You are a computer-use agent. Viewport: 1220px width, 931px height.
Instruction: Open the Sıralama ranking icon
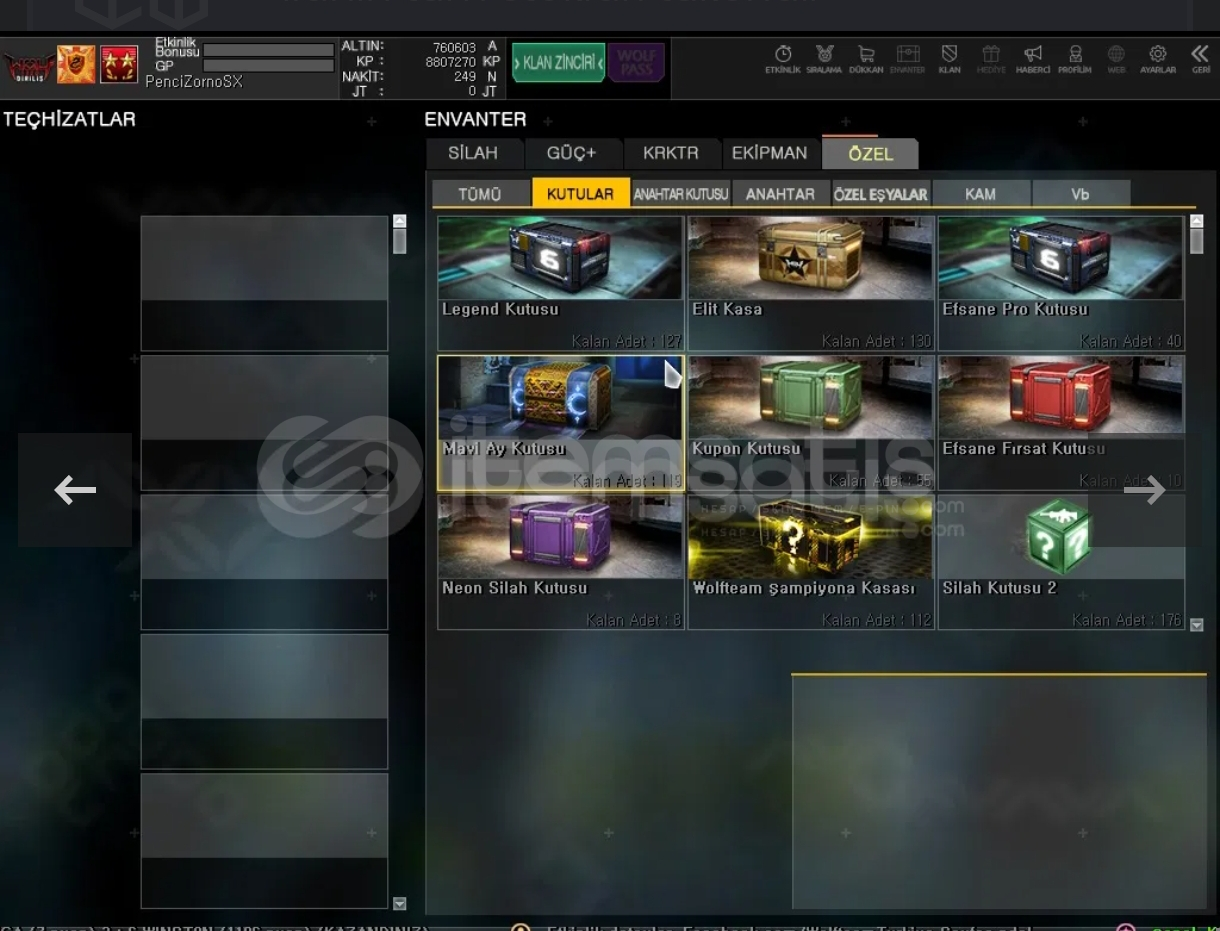pos(824,59)
